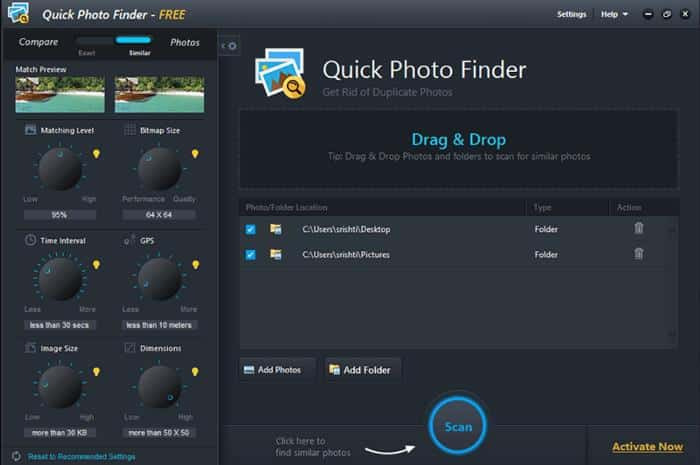Uncheck the Desktop folder checkbox
Viewport: 700px width, 465px height.
250,229
